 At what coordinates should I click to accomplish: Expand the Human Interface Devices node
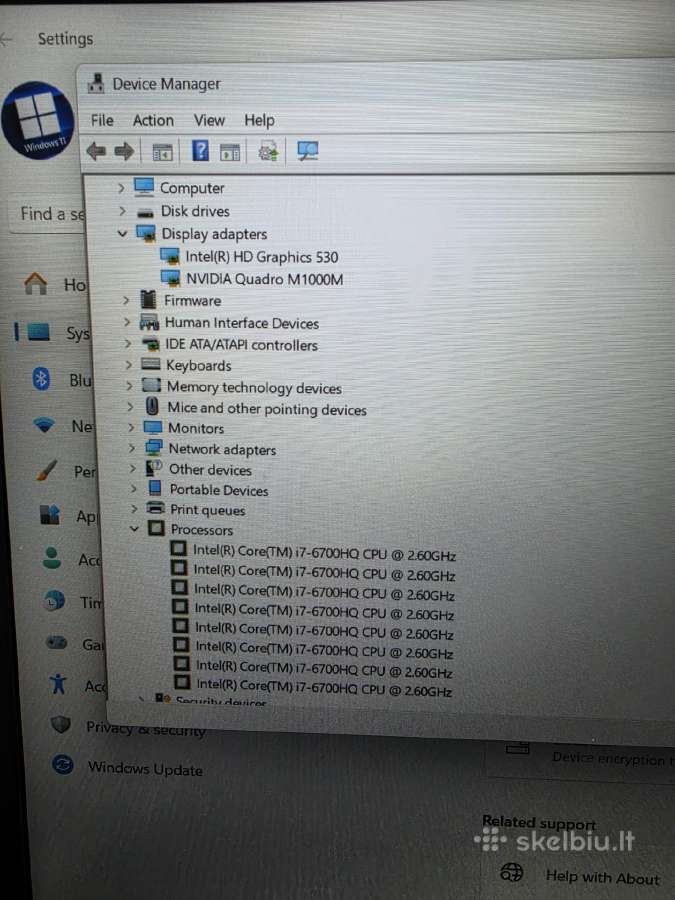click(x=127, y=322)
